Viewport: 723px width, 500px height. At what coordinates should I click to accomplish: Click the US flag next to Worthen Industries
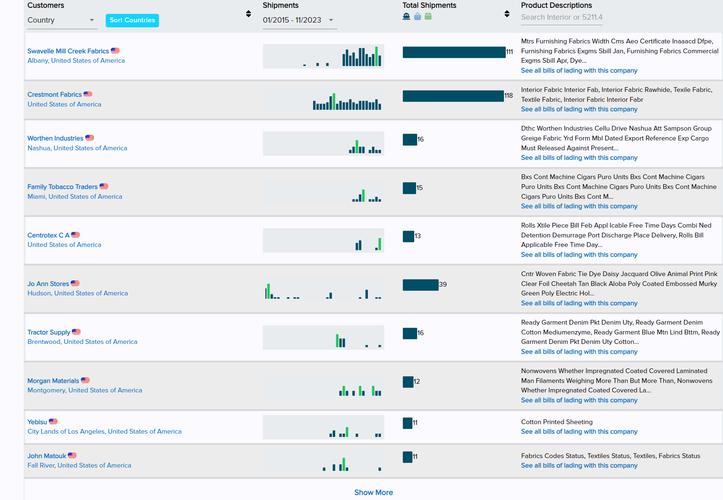click(x=89, y=138)
